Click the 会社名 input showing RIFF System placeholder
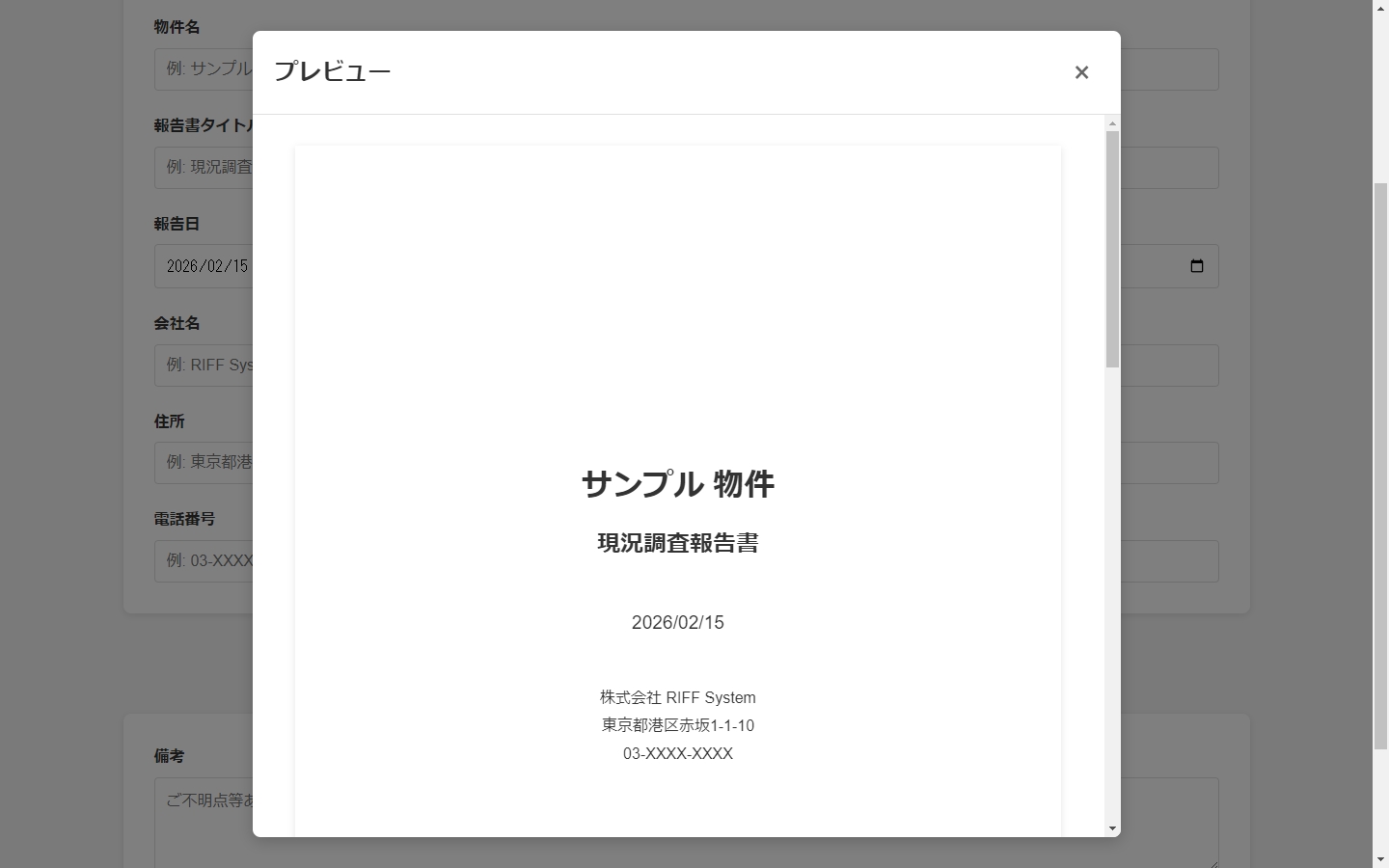Viewport: 1389px width, 868px height. pyautogui.click(x=204, y=365)
